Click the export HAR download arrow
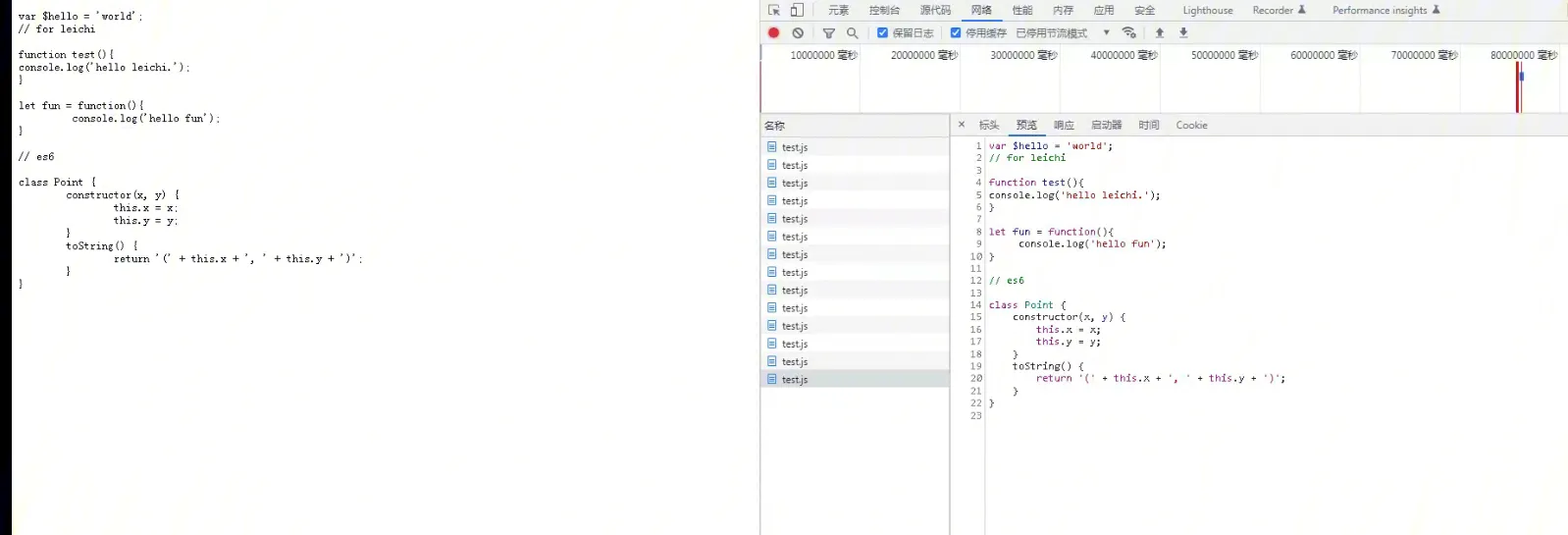 (1183, 32)
